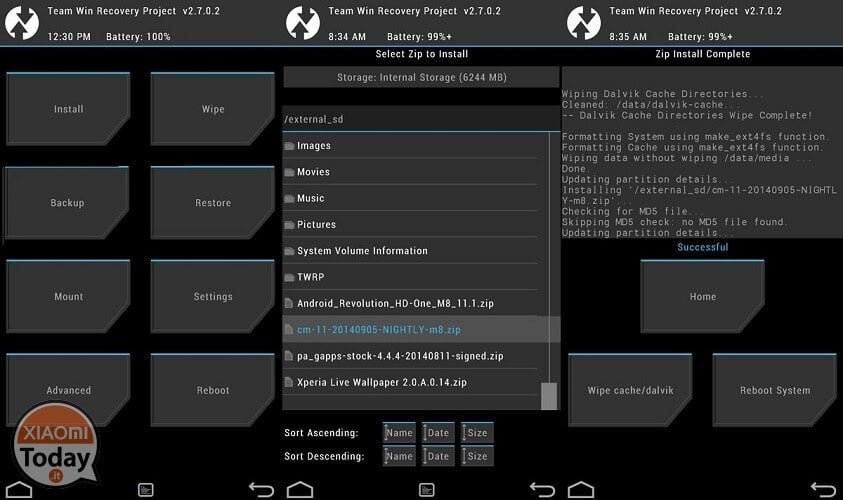Click file icon beside pa_gapps zip
843x500 pixels.
point(289,356)
